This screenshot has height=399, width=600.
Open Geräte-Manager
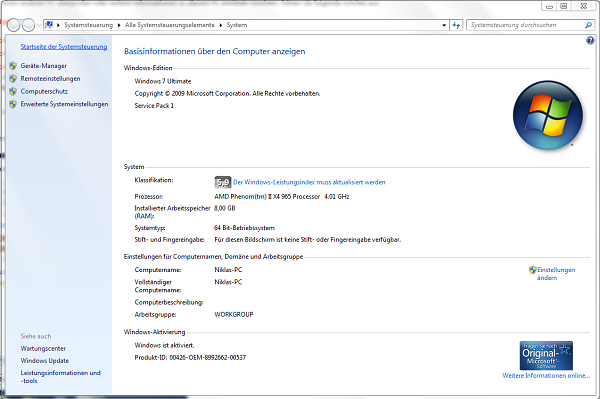click(x=44, y=66)
